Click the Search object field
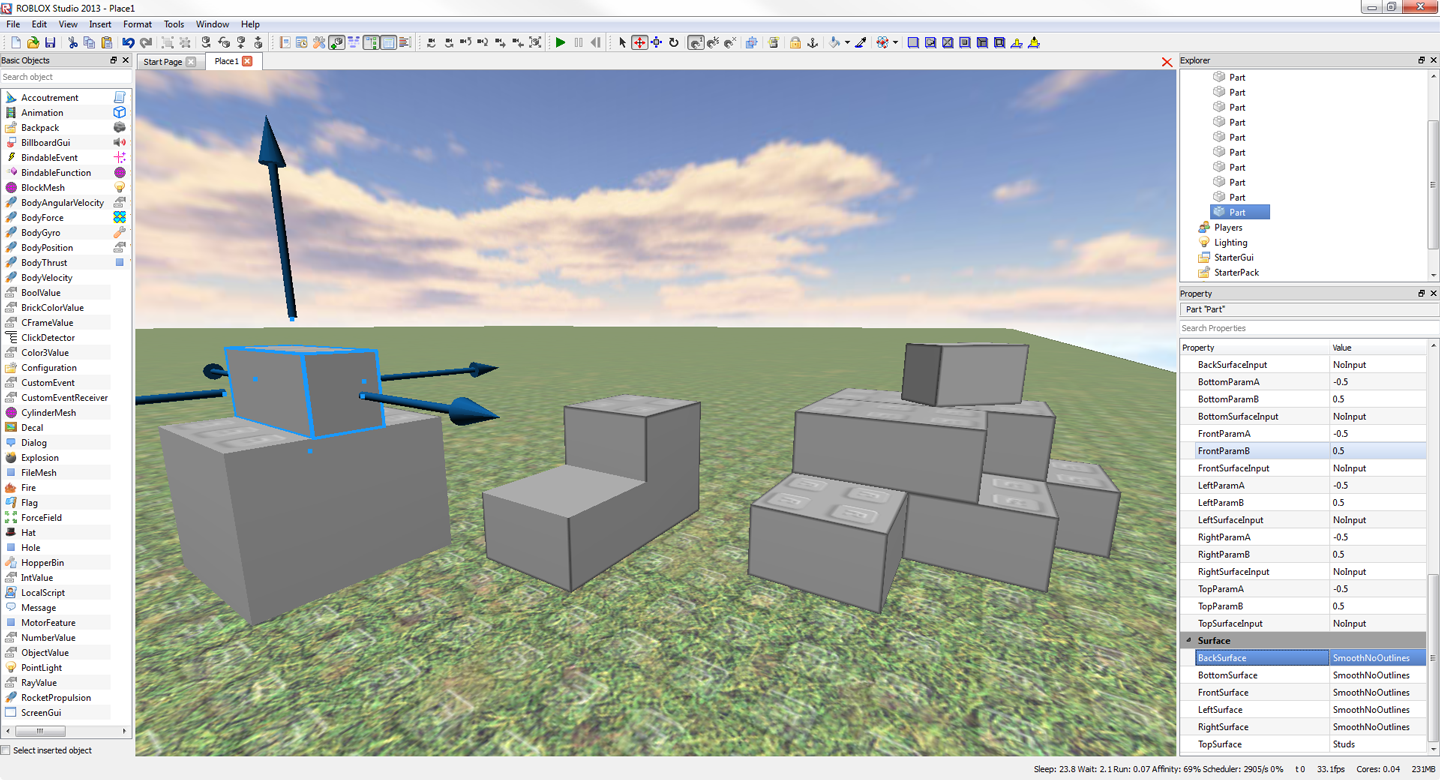Screen dimensions: 1440x780 (x=66, y=77)
